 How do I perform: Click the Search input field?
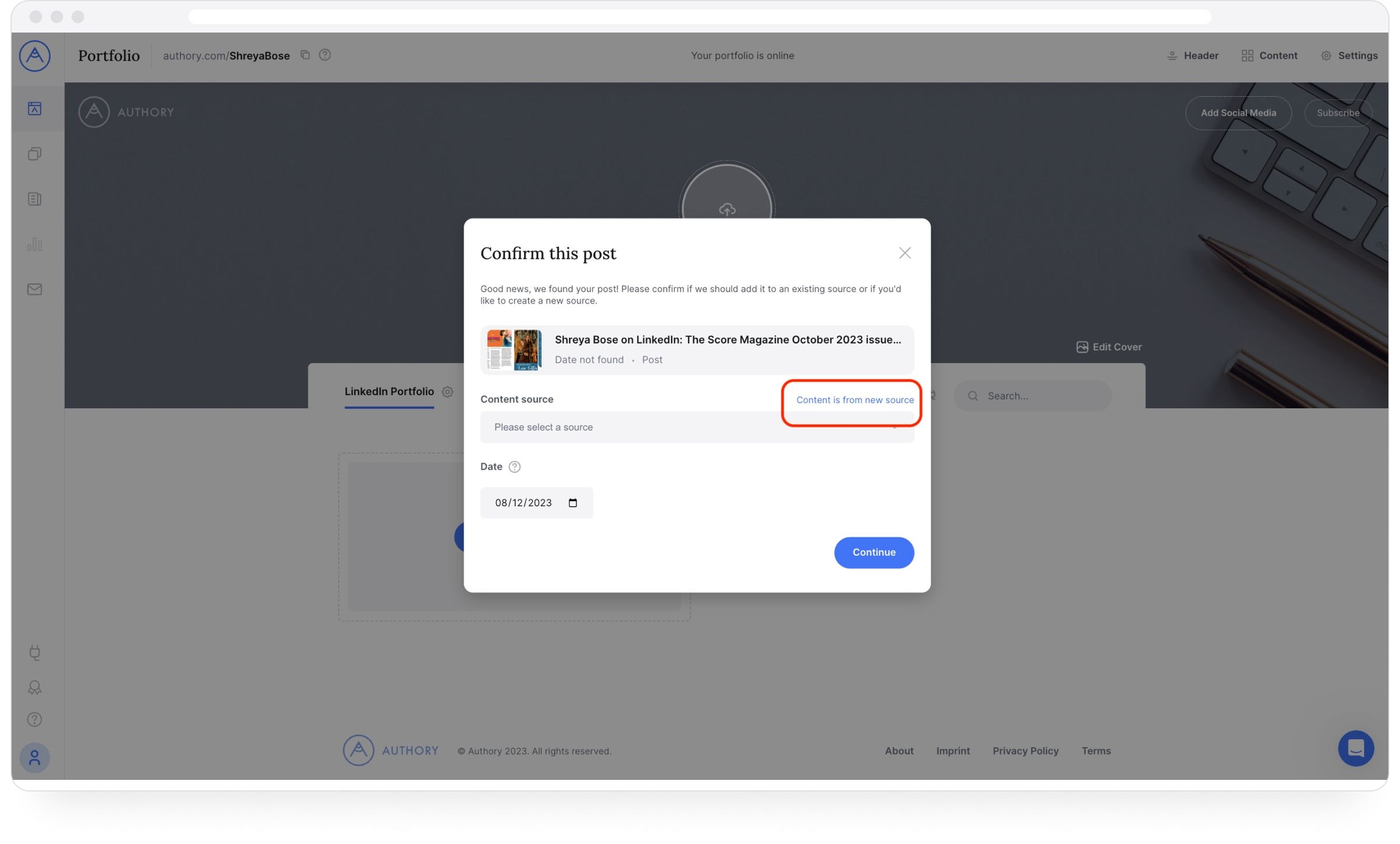click(1032, 396)
